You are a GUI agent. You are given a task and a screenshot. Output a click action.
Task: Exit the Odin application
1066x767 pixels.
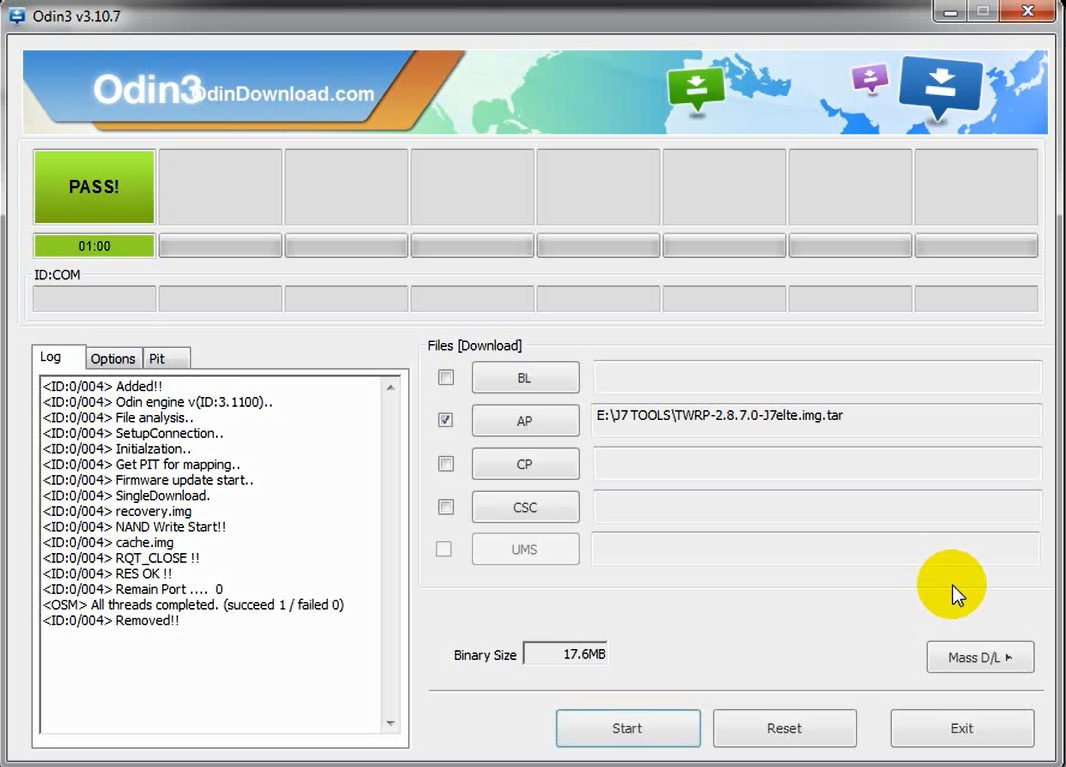click(963, 728)
